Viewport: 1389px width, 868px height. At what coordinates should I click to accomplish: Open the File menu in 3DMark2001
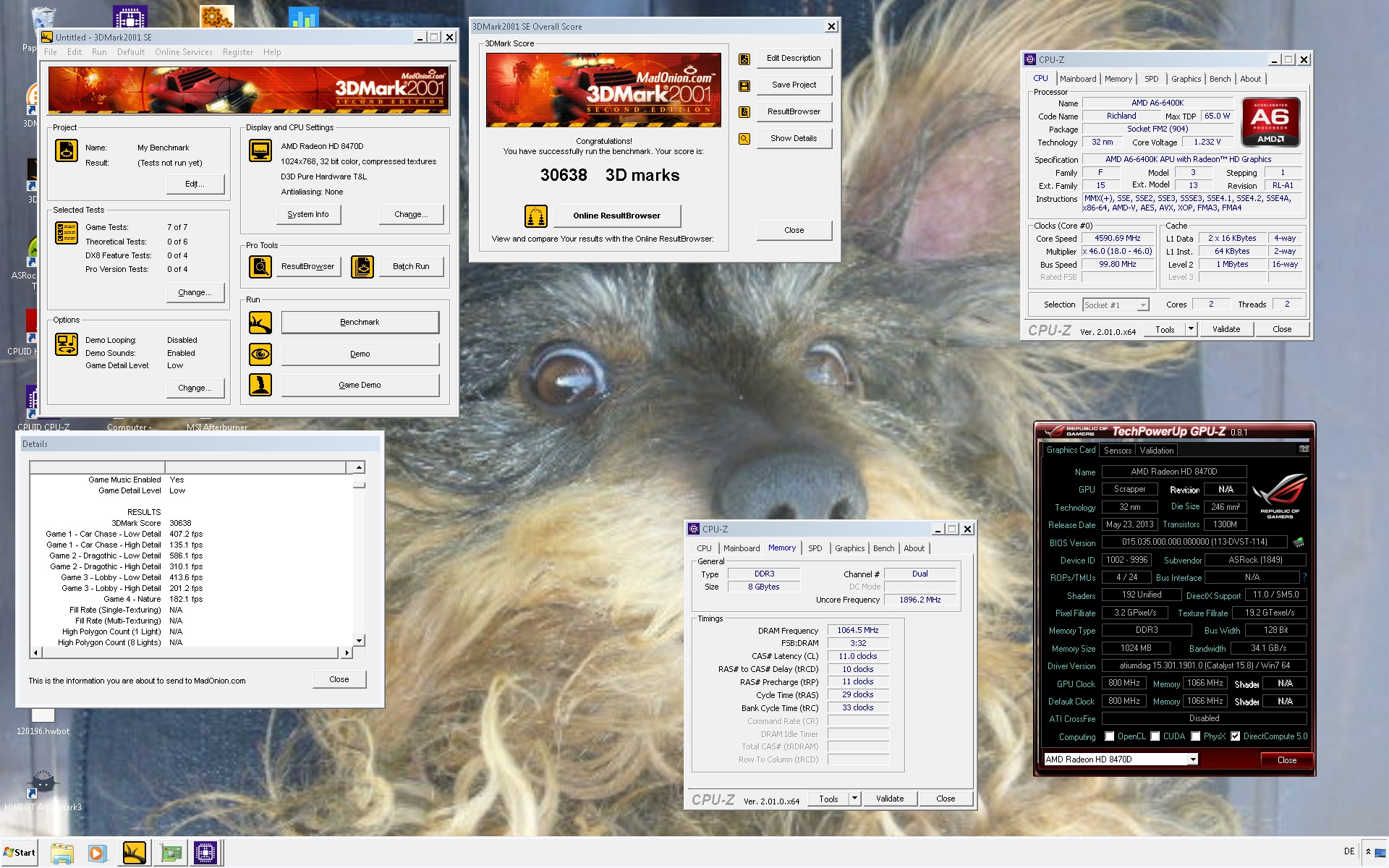point(50,52)
